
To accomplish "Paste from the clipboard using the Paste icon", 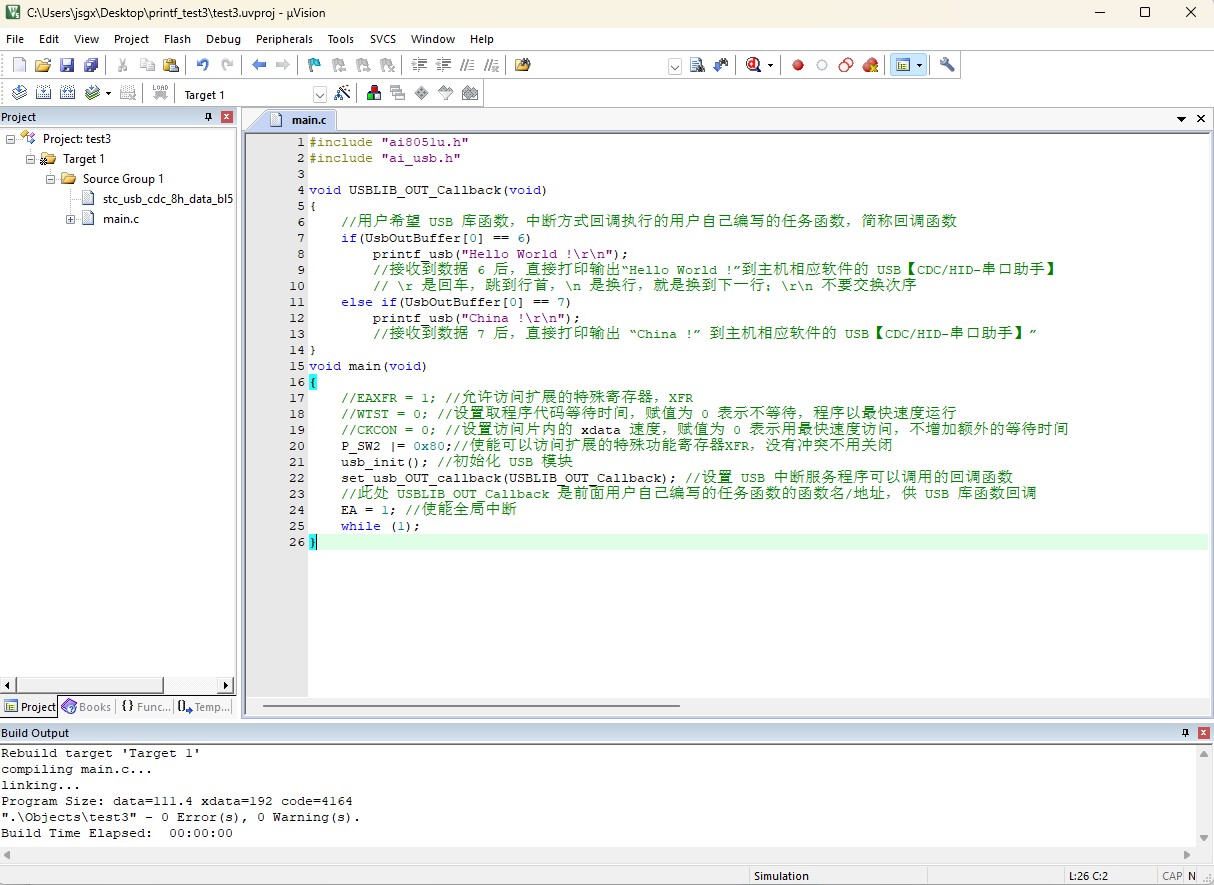I will point(171,65).
